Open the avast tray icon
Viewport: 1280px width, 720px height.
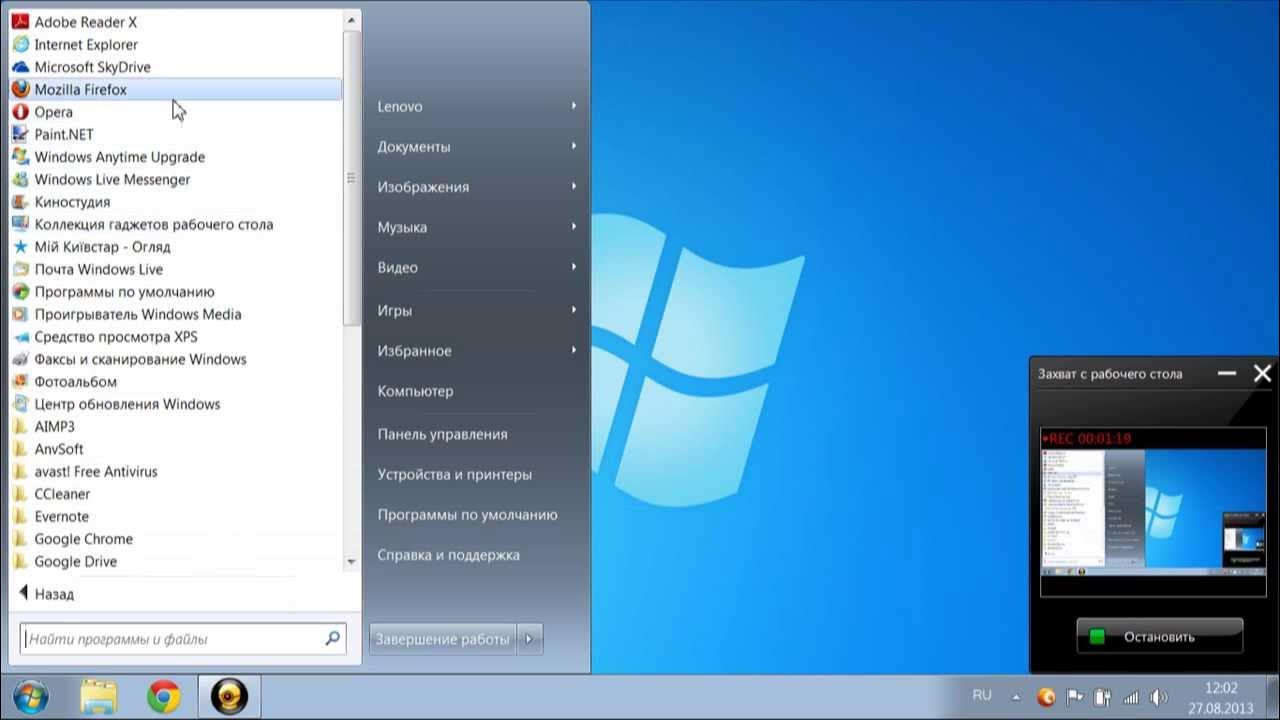(1046, 697)
